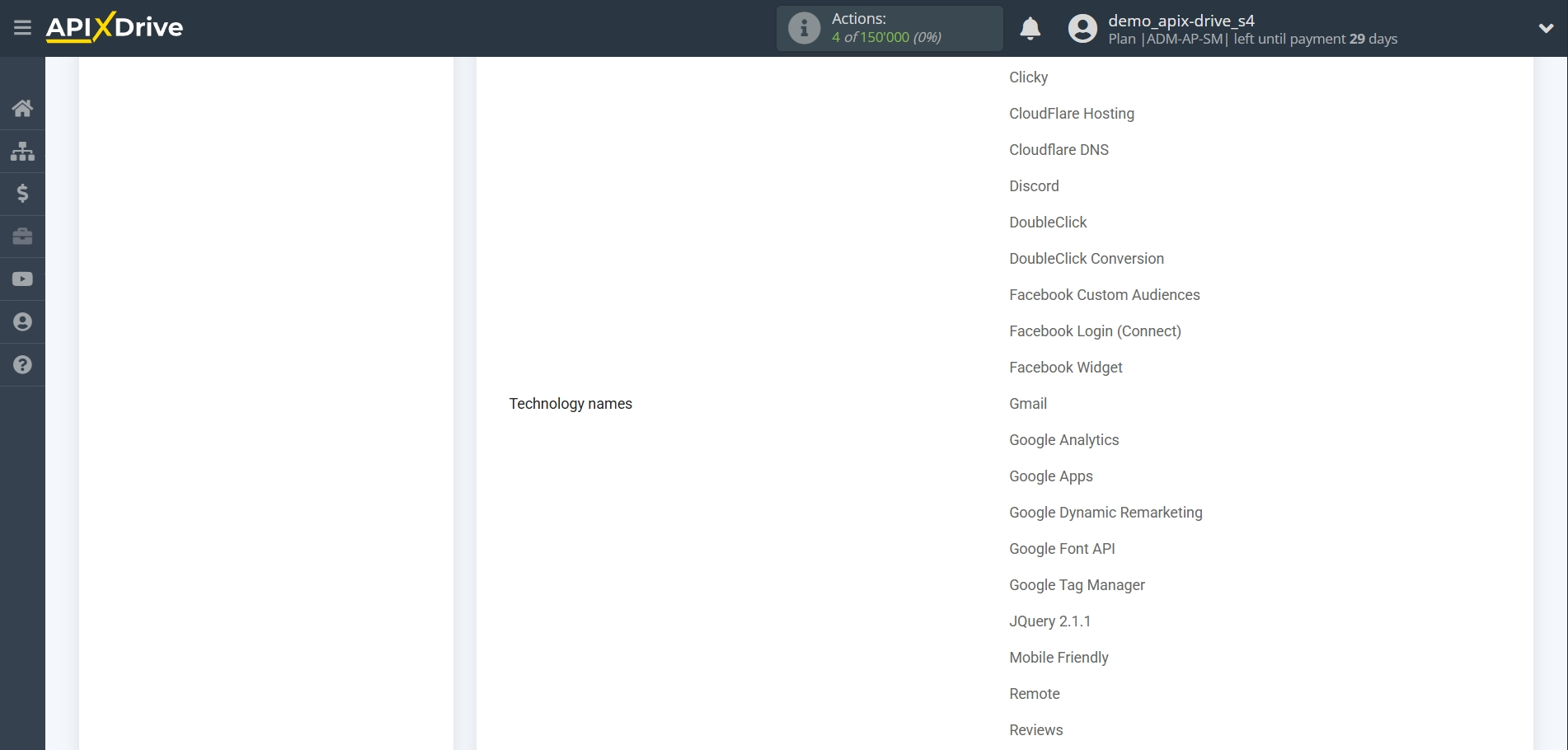
Task: Open the sidebar hamburger menu
Action: tap(22, 27)
